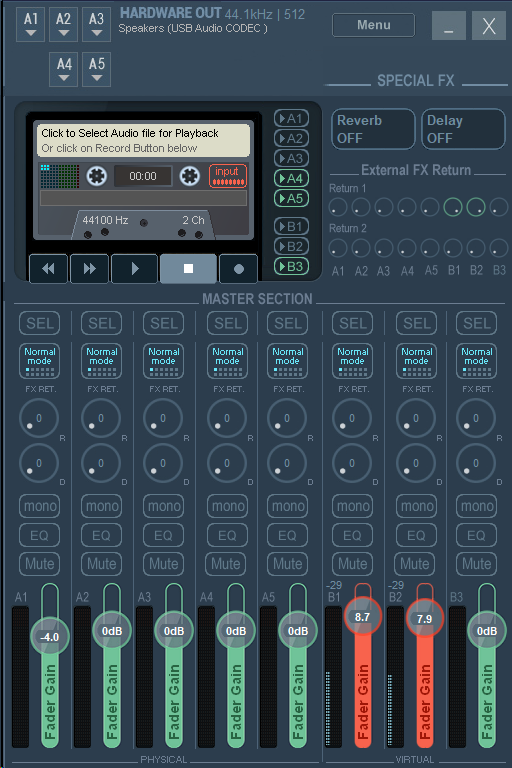Click the right cassette reel icon
512x768 pixels.
click(x=190, y=176)
